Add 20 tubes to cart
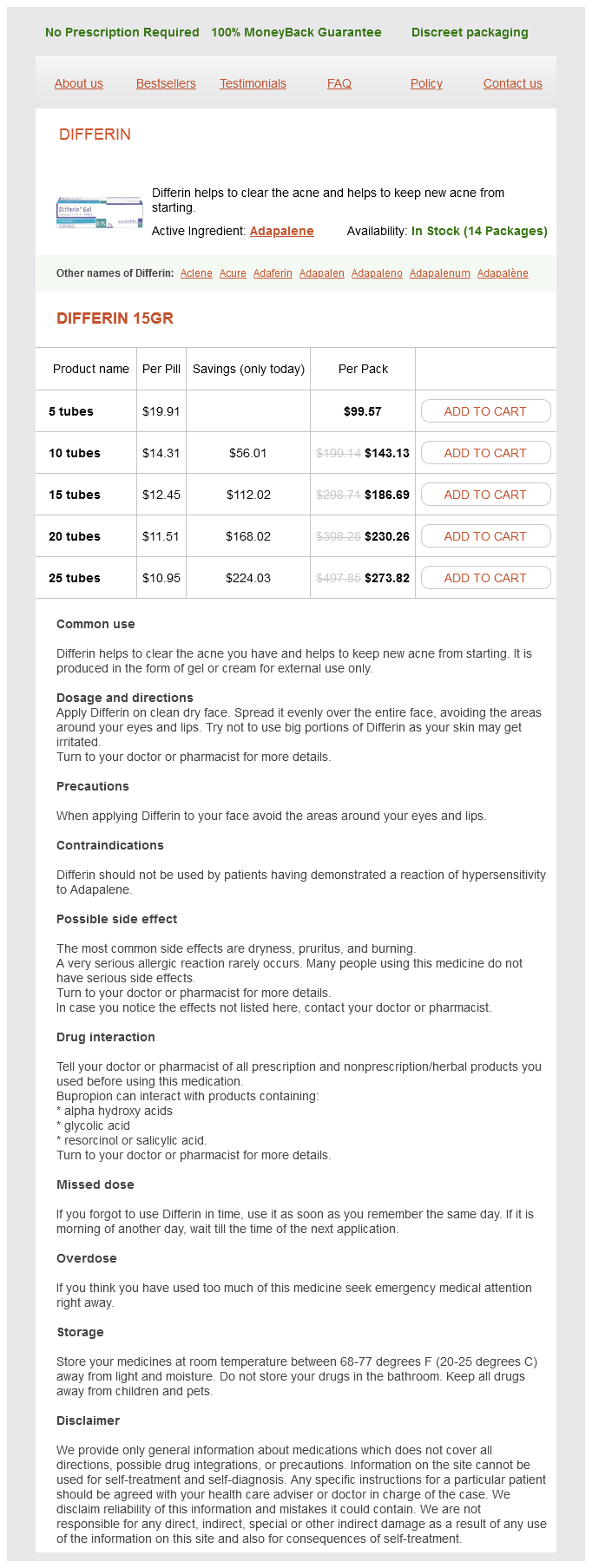The image size is (592, 1568). [485, 536]
